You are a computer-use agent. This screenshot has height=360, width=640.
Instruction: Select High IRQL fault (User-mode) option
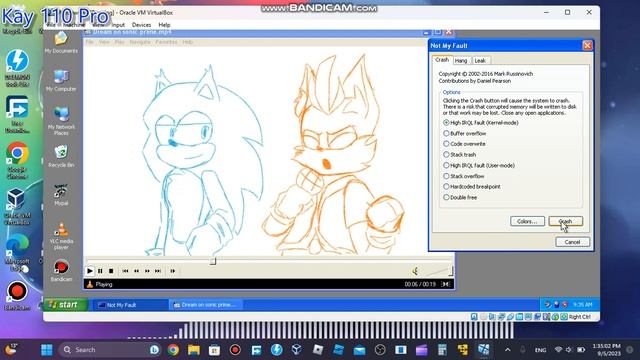point(479,165)
